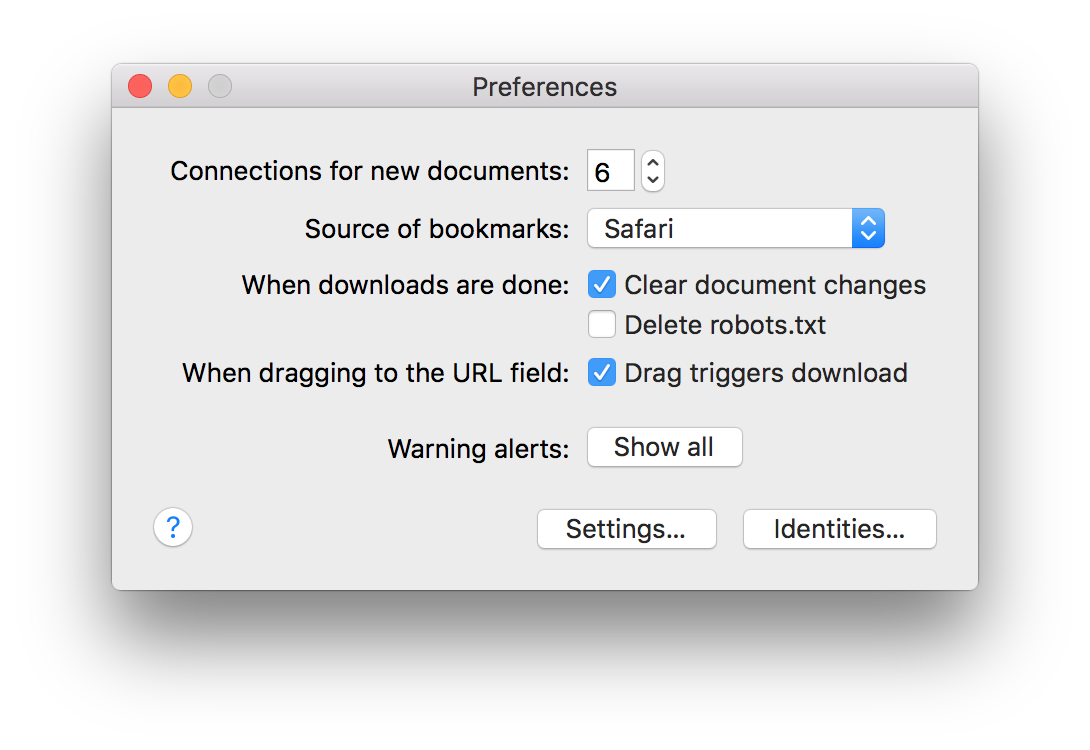Viewport: 1090px width, 750px height.
Task: Show all warning alerts
Action: pos(664,447)
